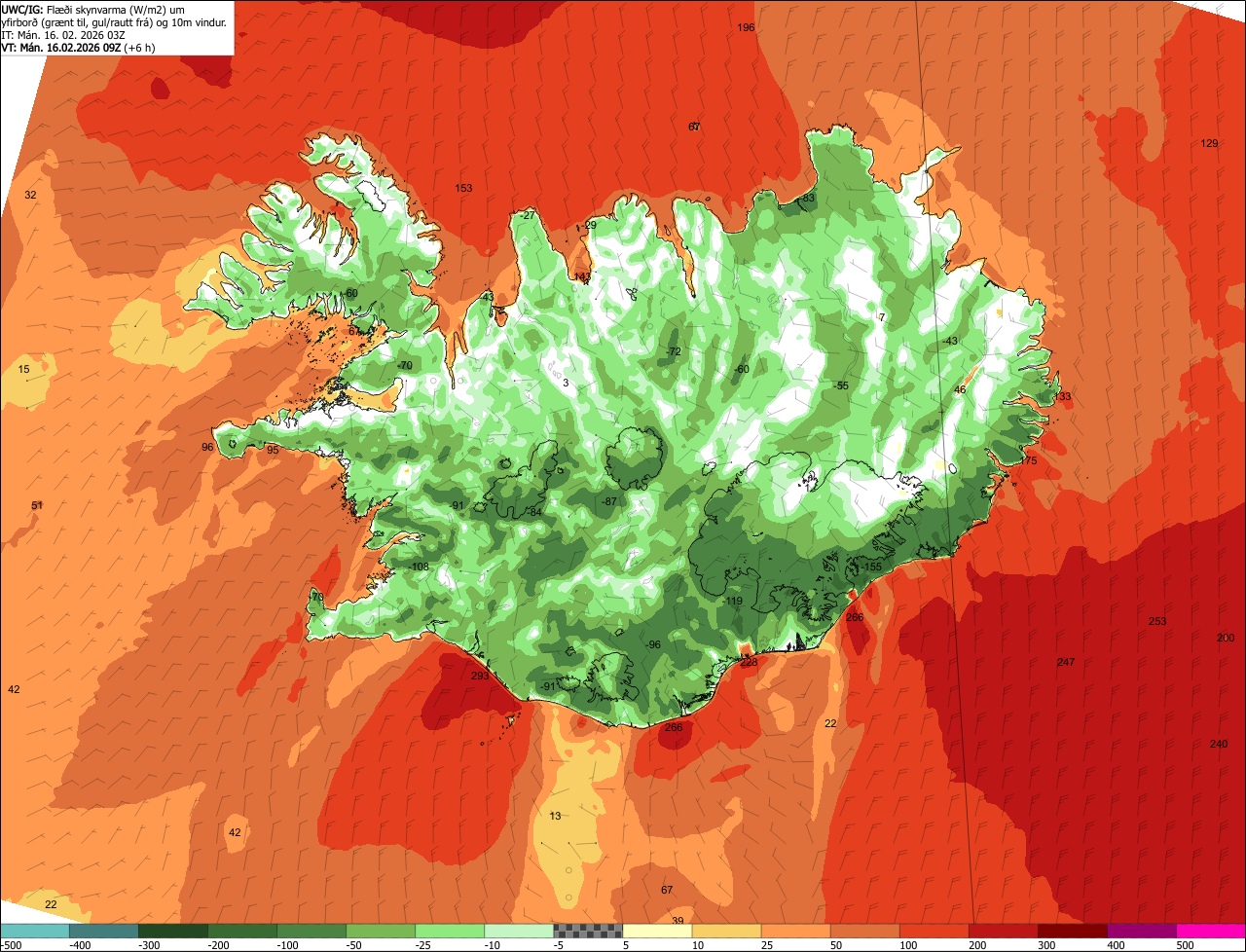
Task: Click the '119' value on Vatnajökull glacier
Action: [734, 602]
